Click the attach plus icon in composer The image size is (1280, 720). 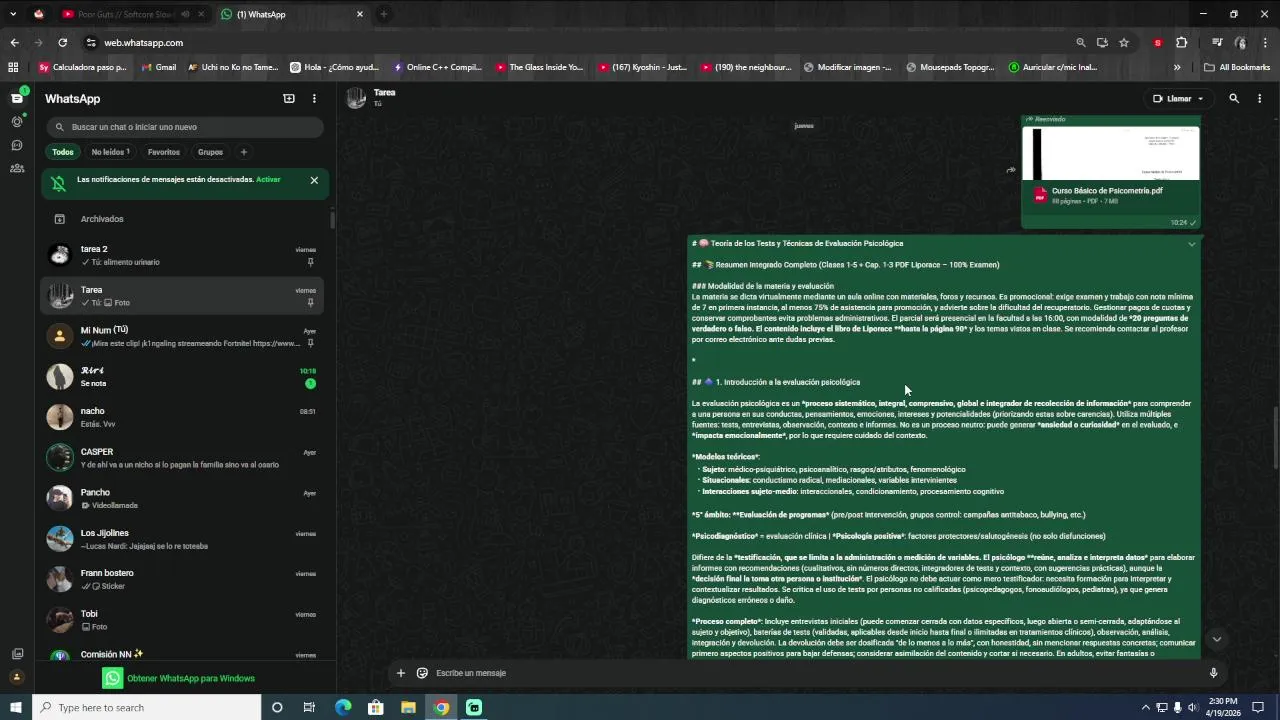[401, 673]
